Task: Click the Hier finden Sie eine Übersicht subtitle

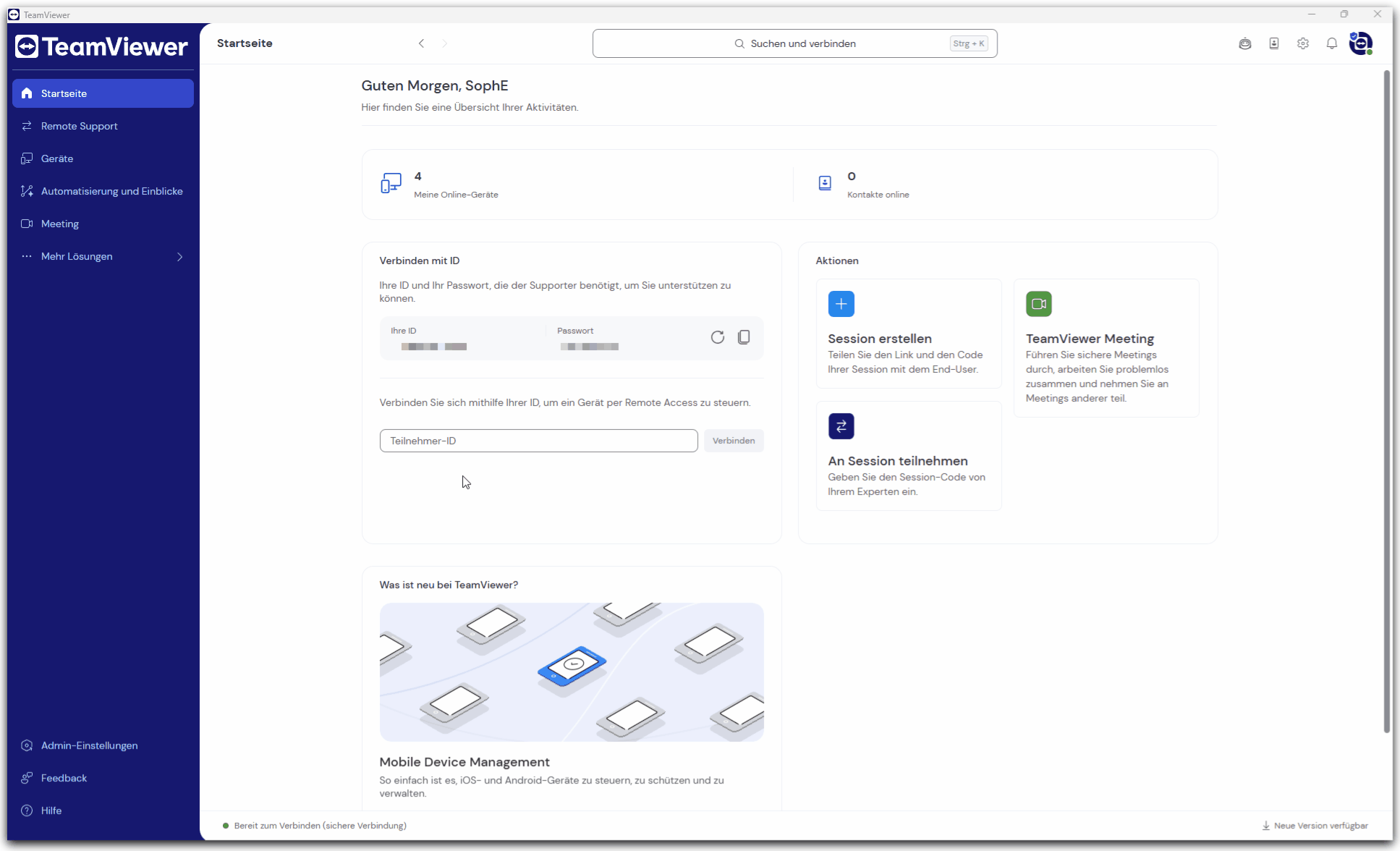Action: 470,107
